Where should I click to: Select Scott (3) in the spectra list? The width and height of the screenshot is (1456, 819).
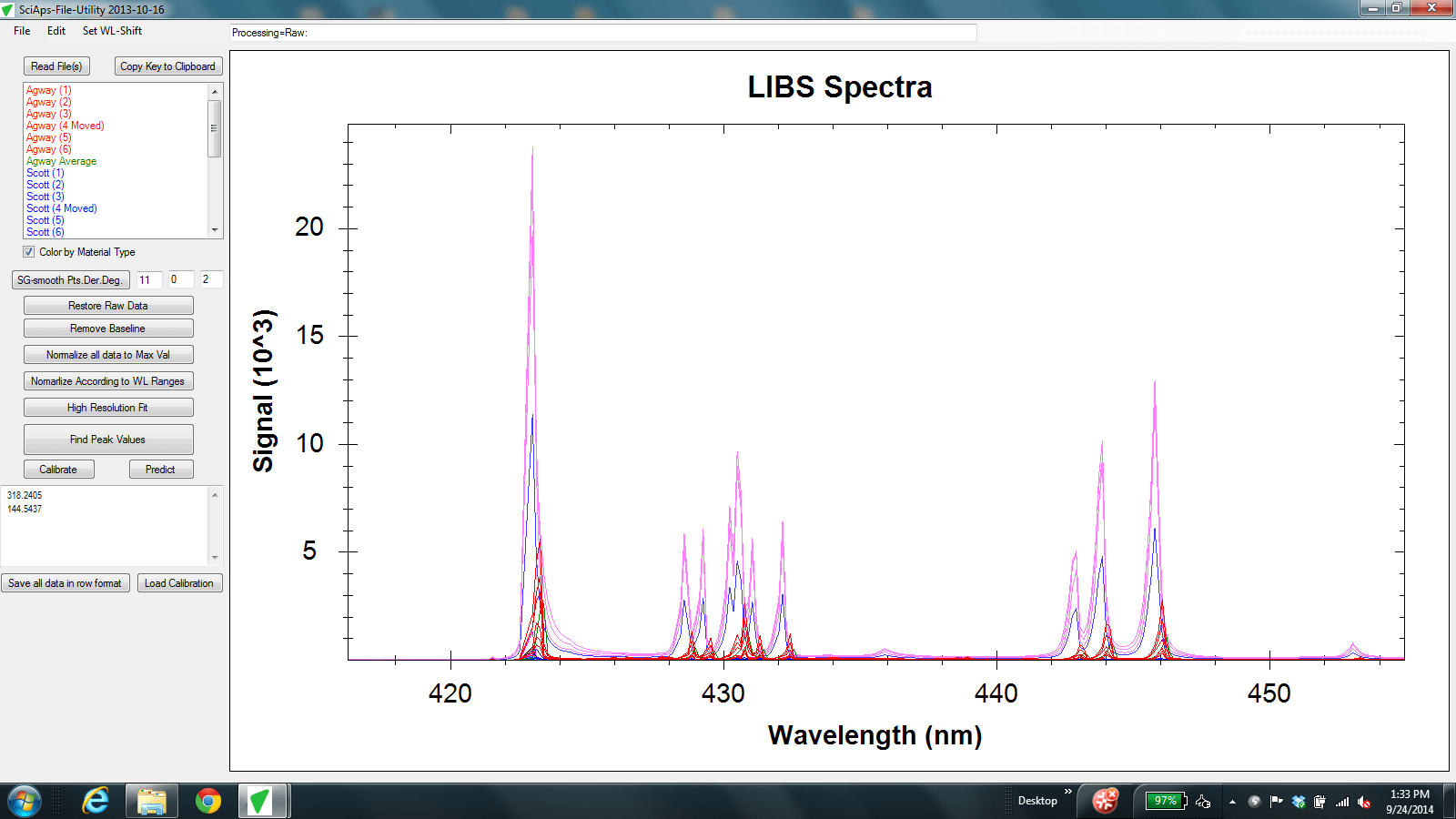(45, 197)
